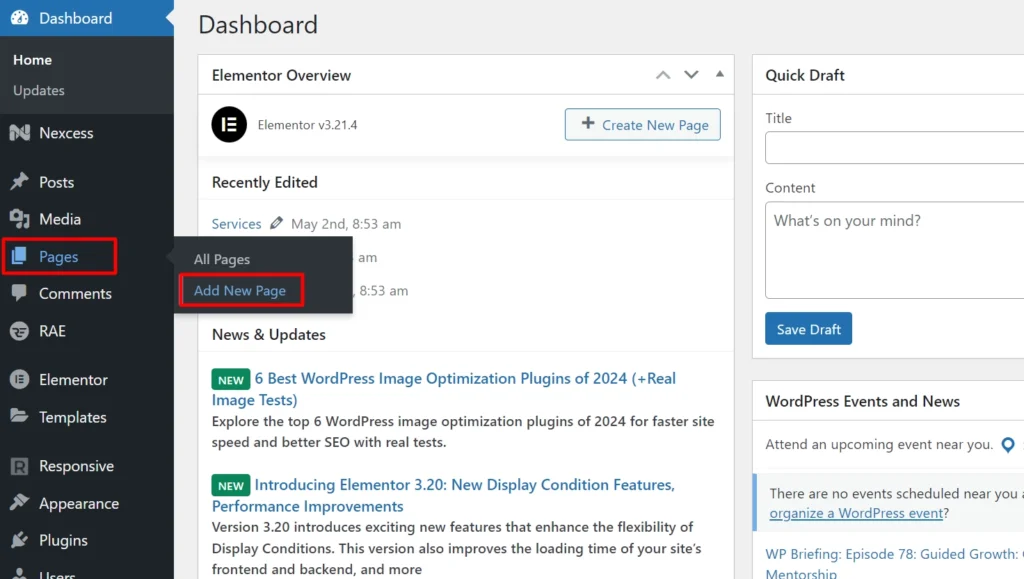
Task: Click the RAE plugin icon
Action: [x=20, y=331]
